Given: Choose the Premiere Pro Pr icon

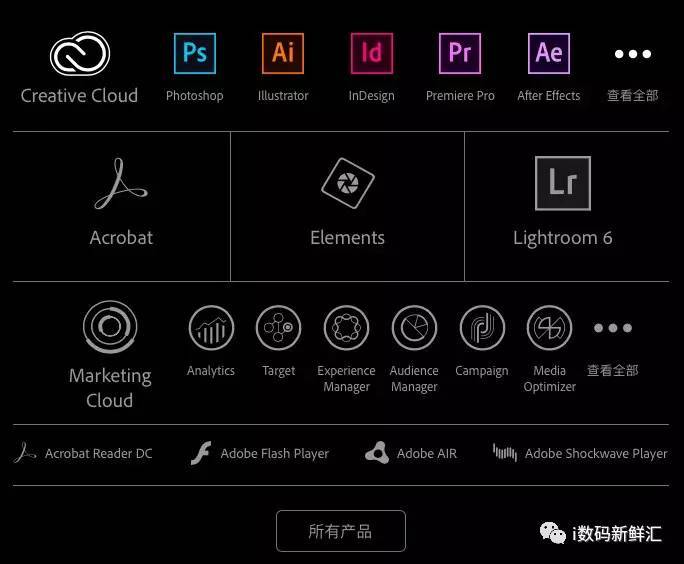Looking at the screenshot, I should click(460, 53).
